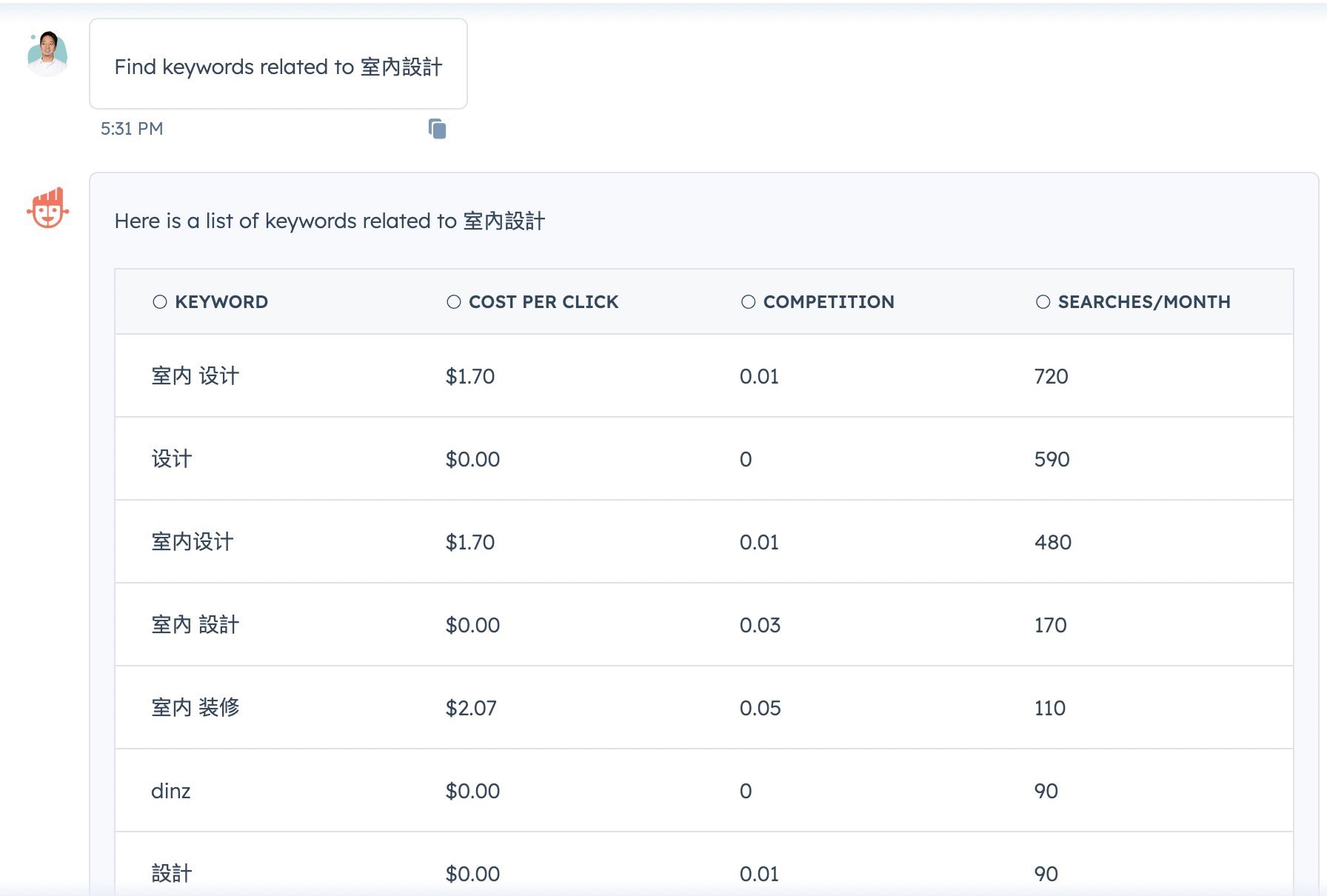Click the 5:31 PM message timestamp

(x=131, y=128)
